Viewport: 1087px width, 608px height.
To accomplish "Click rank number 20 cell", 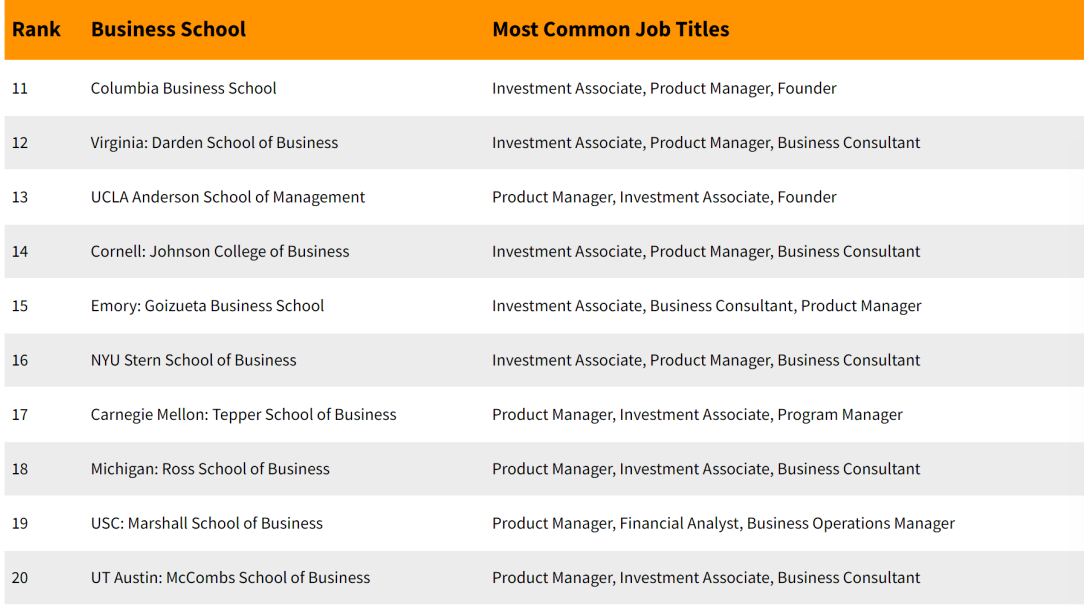I will click(20, 577).
